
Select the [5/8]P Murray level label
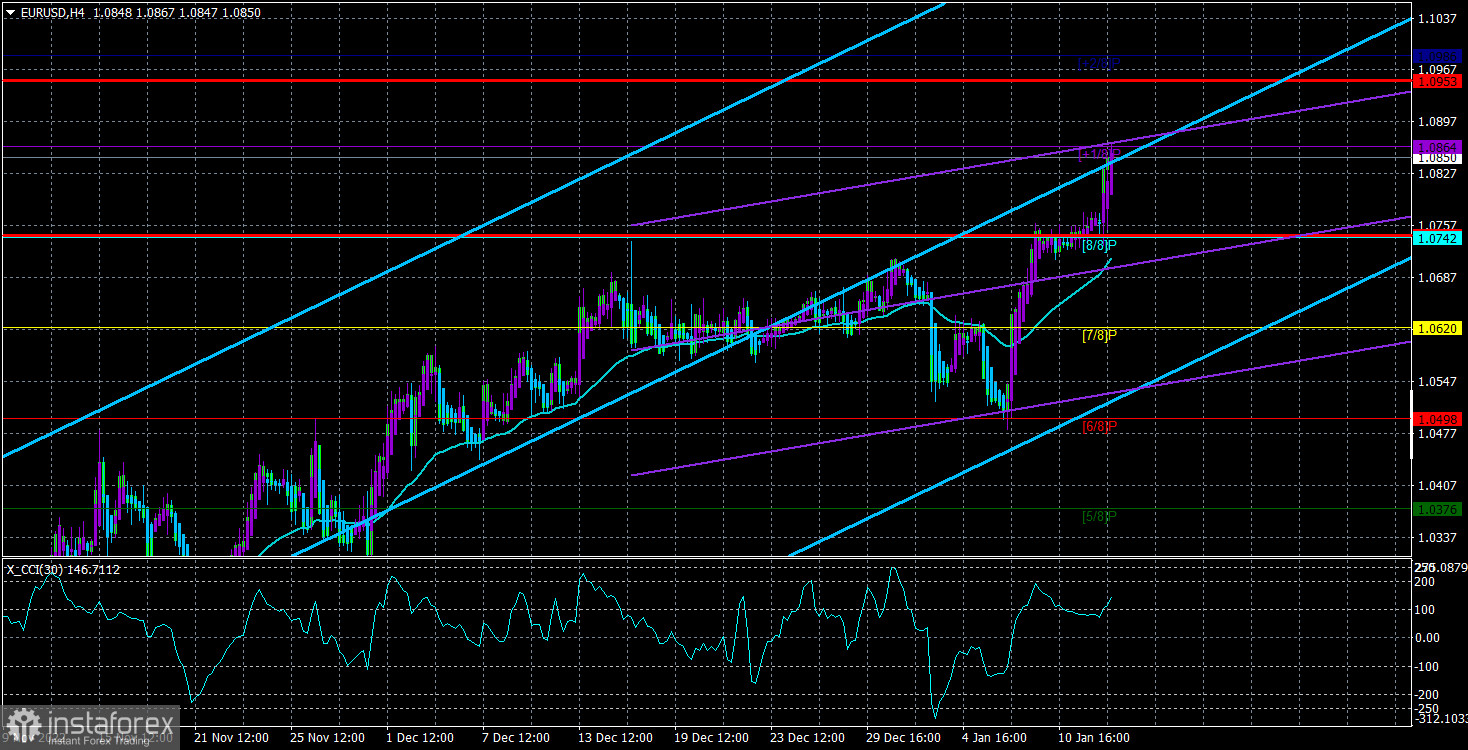point(1099,516)
